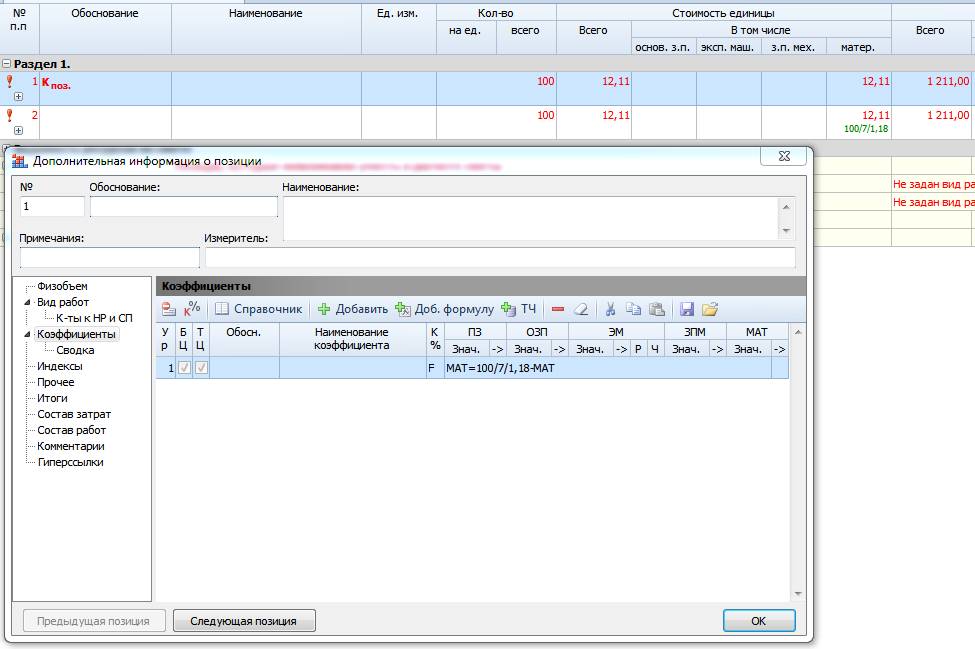
Task: Select Прочее in the tree
Action: (55, 382)
